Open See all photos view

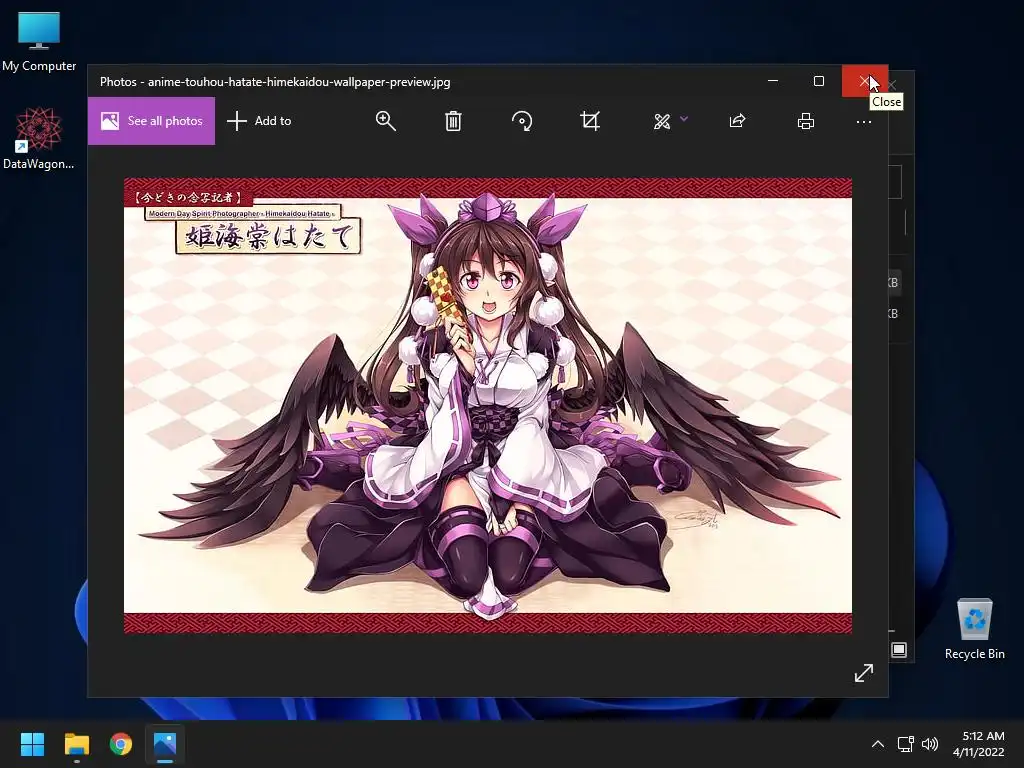(152, 121)
